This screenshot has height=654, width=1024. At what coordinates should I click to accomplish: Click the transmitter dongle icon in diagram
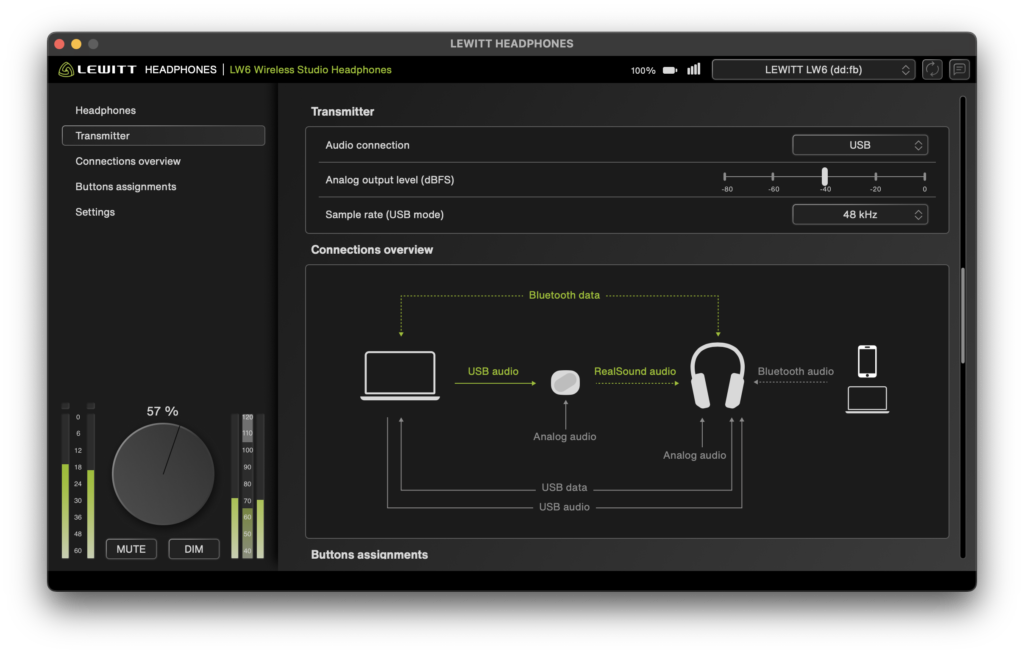[565, 382]
